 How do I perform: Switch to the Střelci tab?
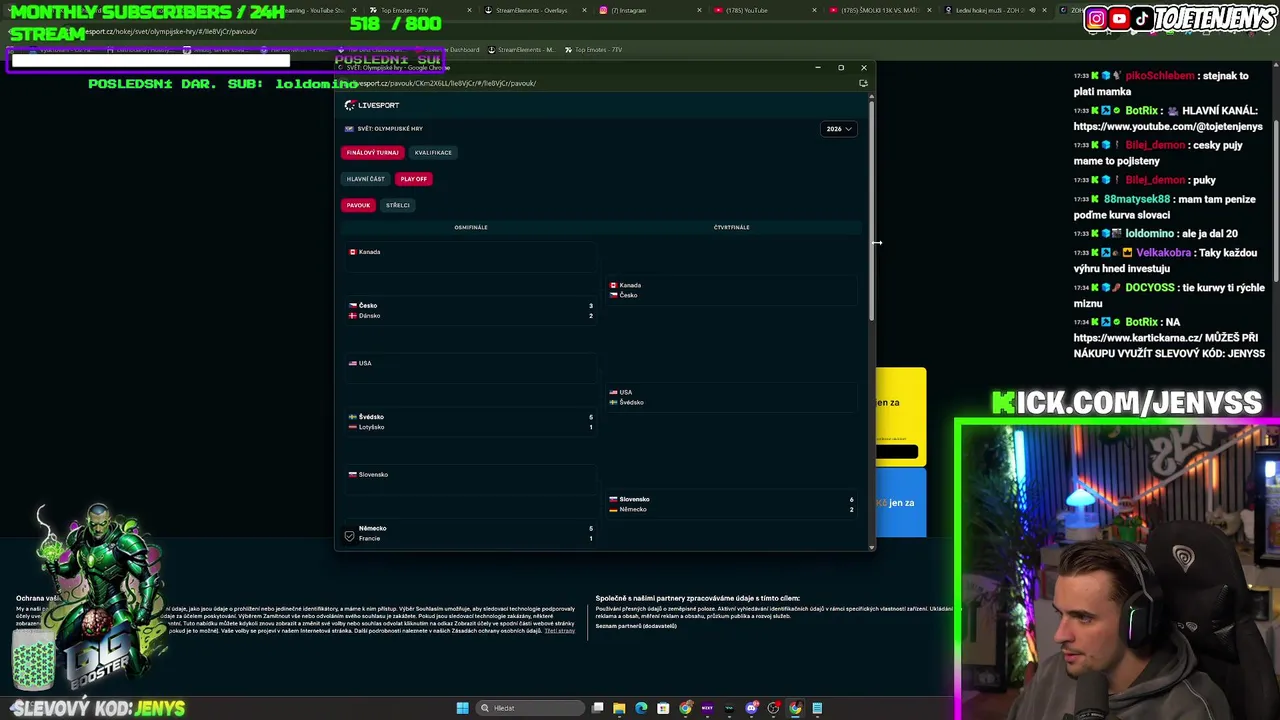[x=397, y=205]
